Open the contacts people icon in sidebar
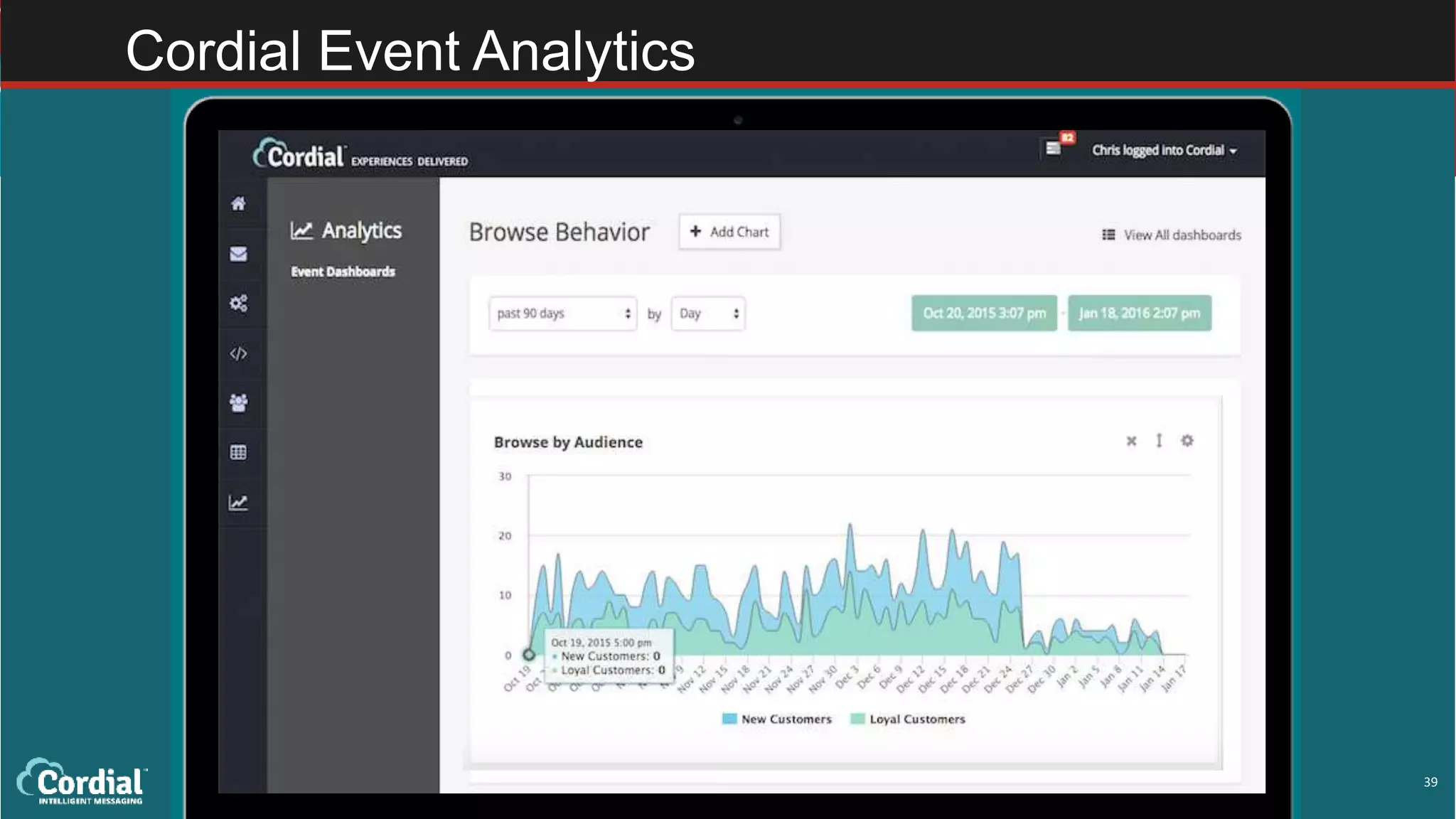 [x=238, y=403]
